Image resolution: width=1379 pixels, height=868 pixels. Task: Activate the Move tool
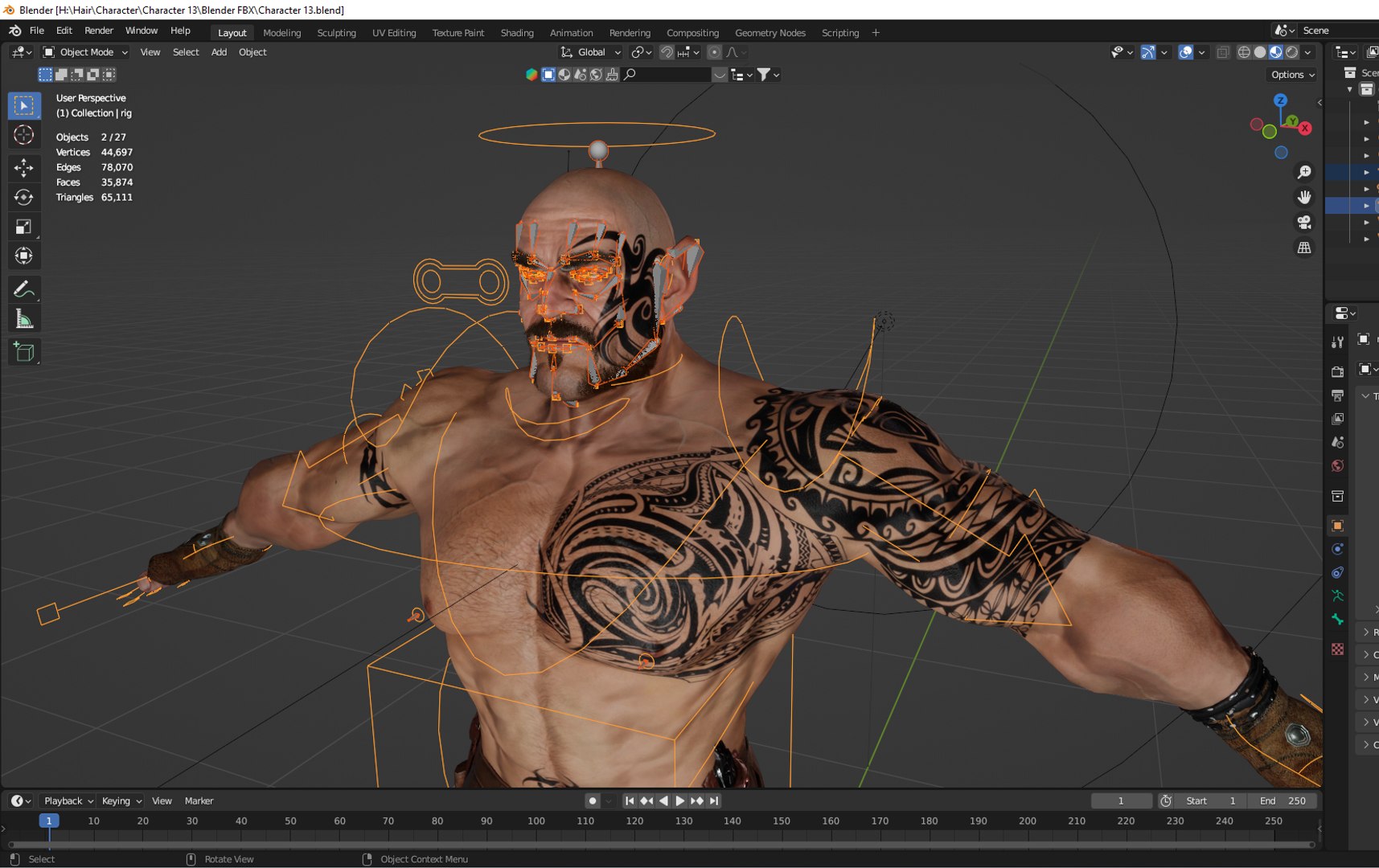(x=24, y=167)
